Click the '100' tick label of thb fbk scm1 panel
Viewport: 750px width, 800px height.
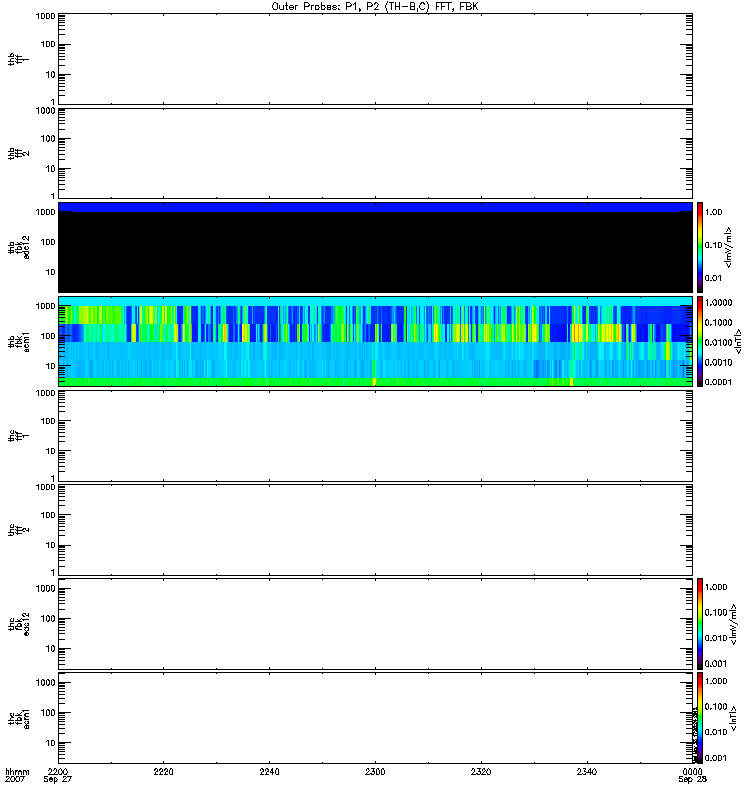point(48,336)
